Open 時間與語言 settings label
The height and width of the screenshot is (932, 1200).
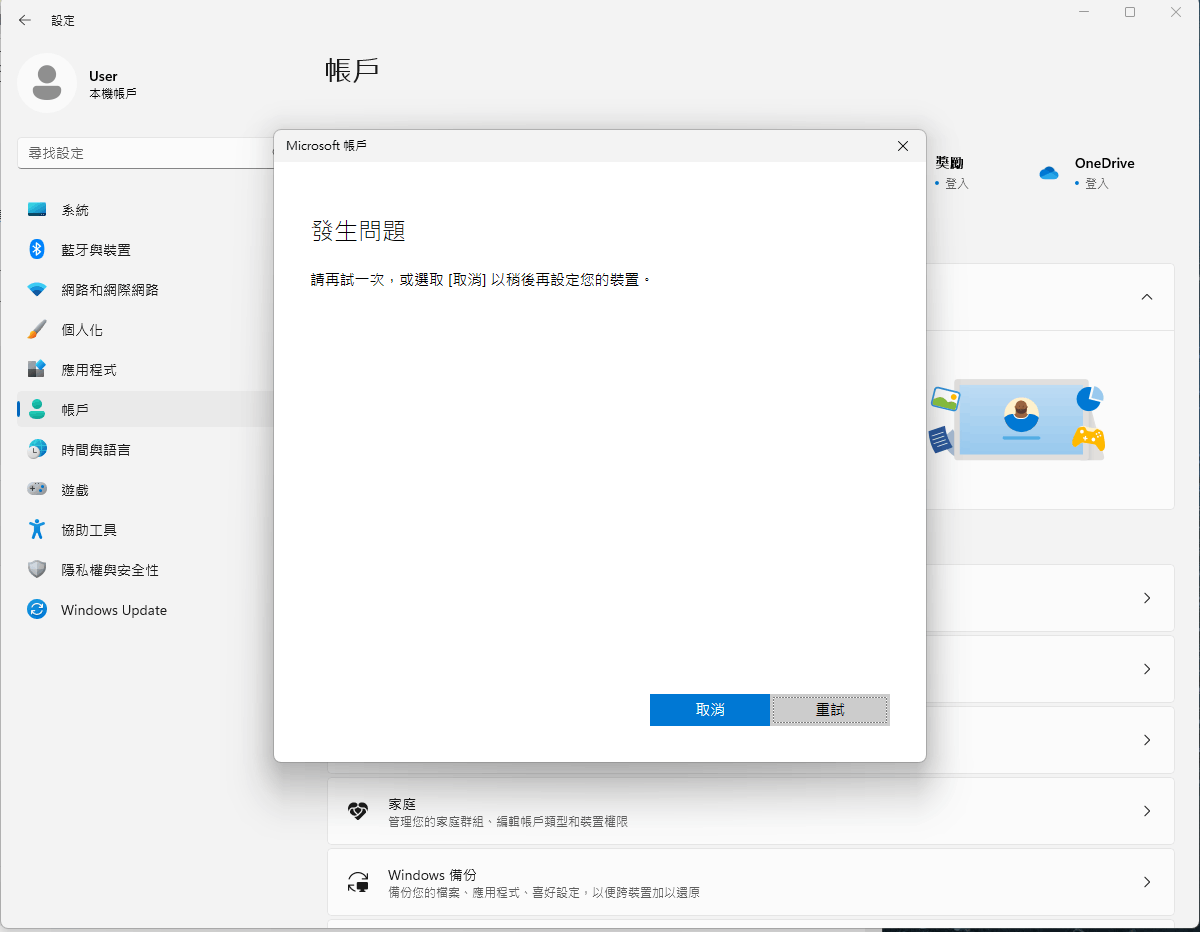coord(96,450)
